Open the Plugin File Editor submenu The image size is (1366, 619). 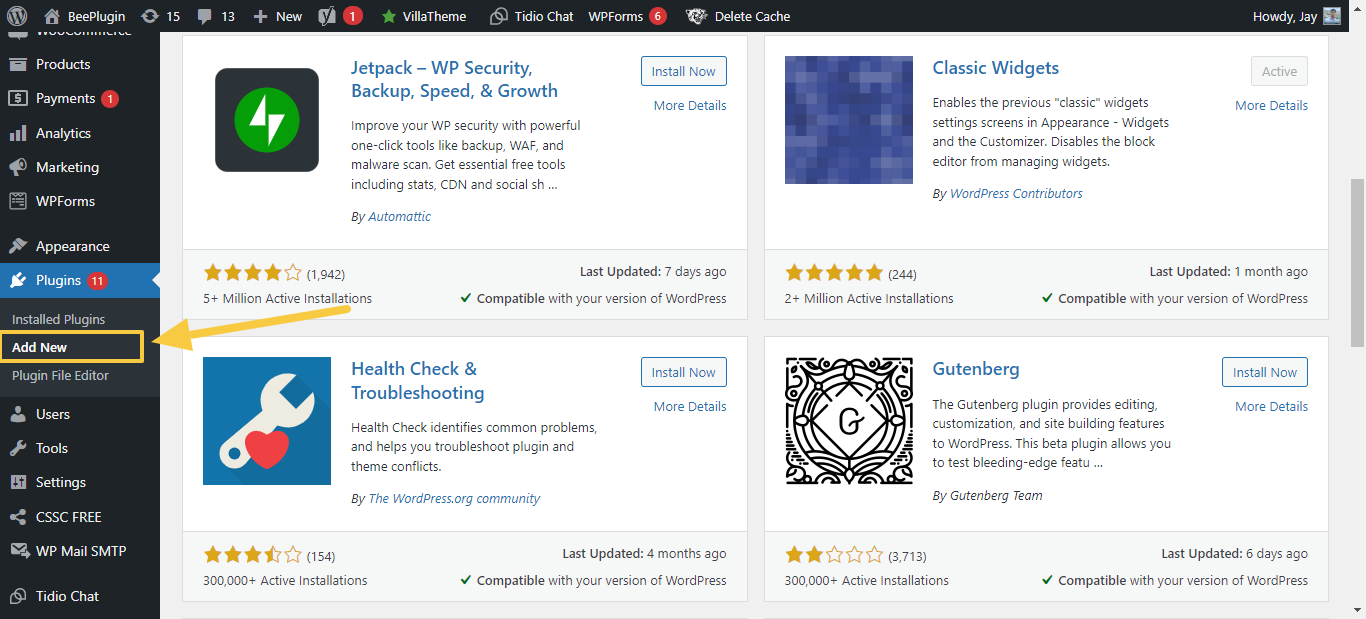coord(60,375)
